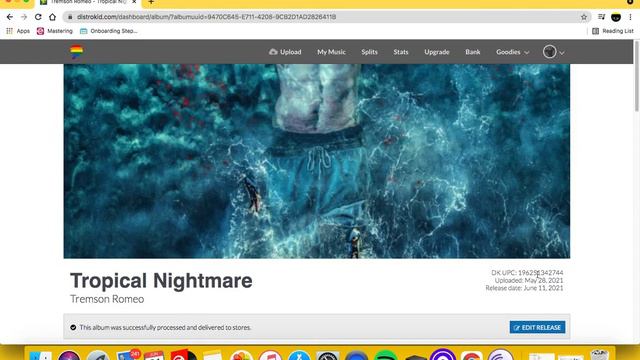Click the site lock icon in address bar

(x=70, y=17)
